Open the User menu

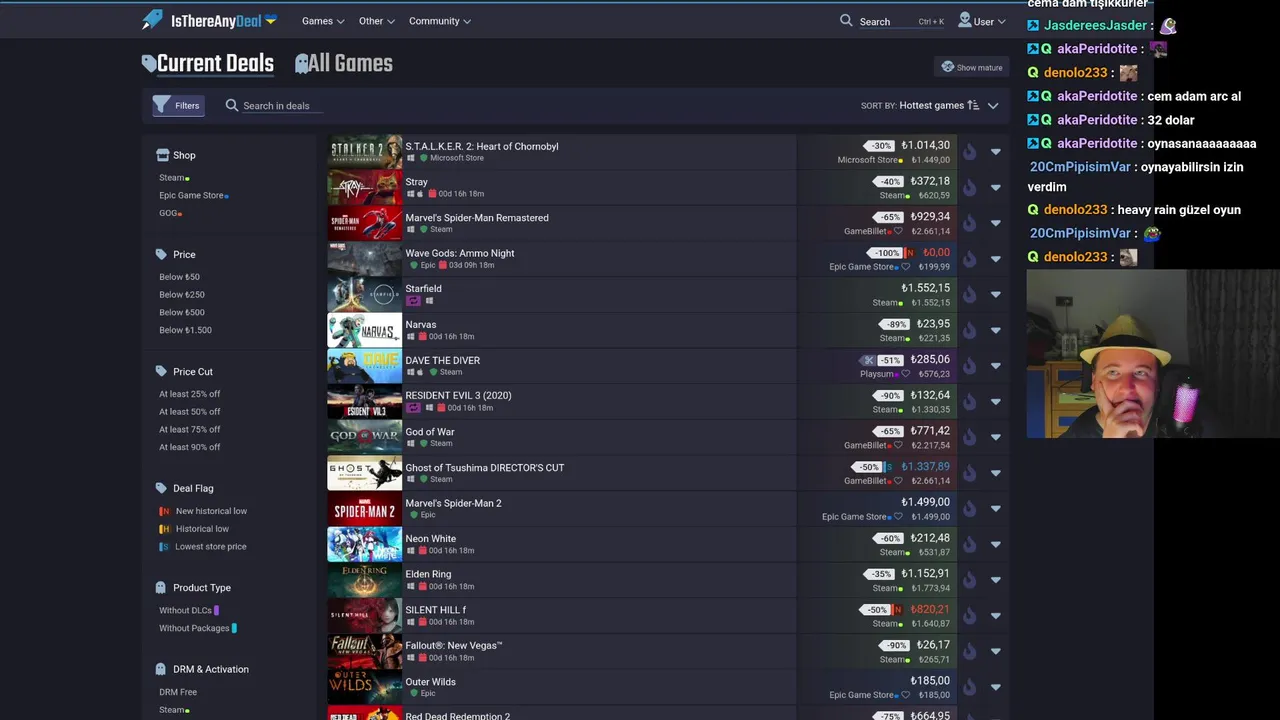pos(982,21)
